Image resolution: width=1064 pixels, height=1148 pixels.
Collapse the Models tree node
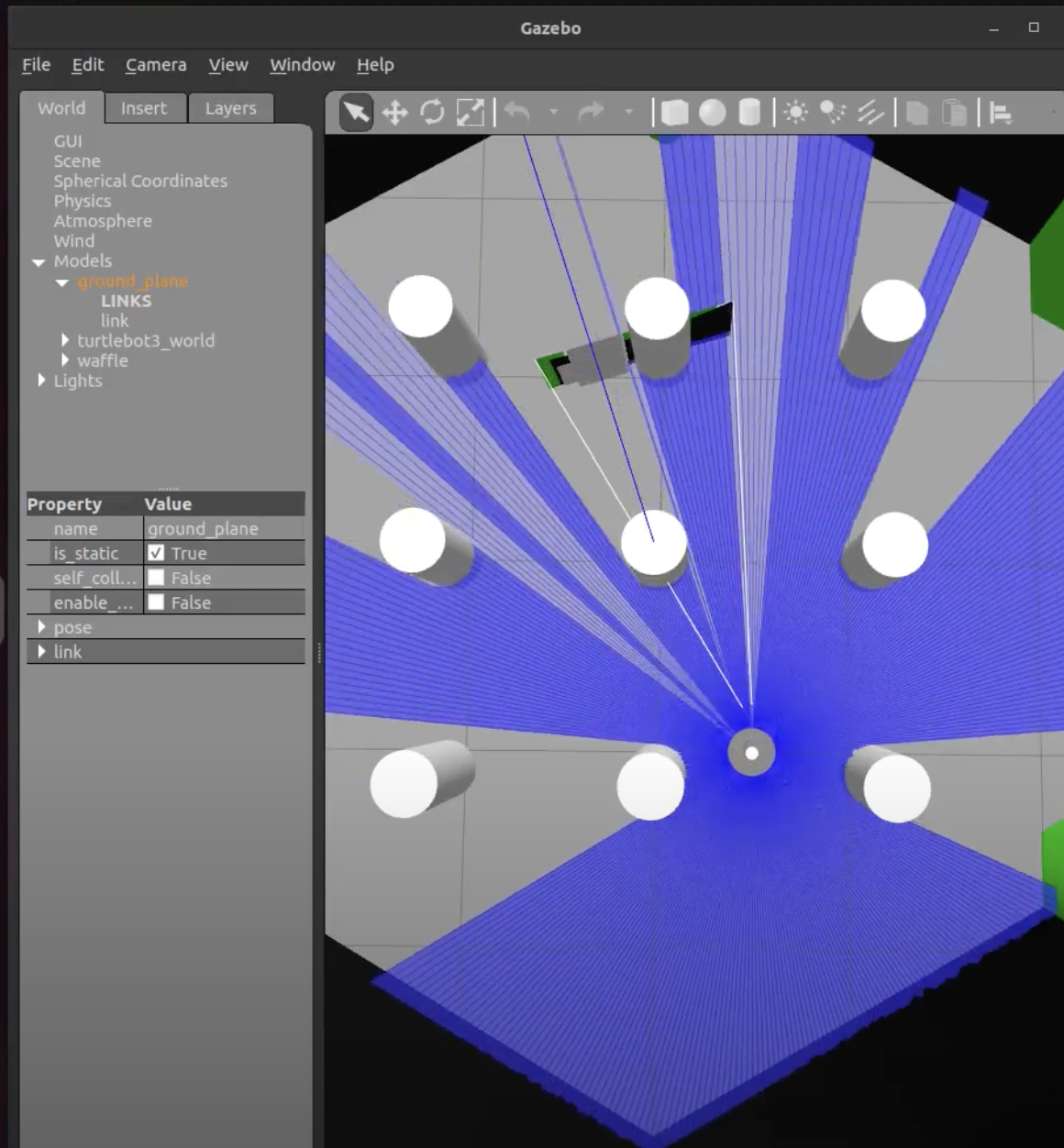tap(39, 262)
